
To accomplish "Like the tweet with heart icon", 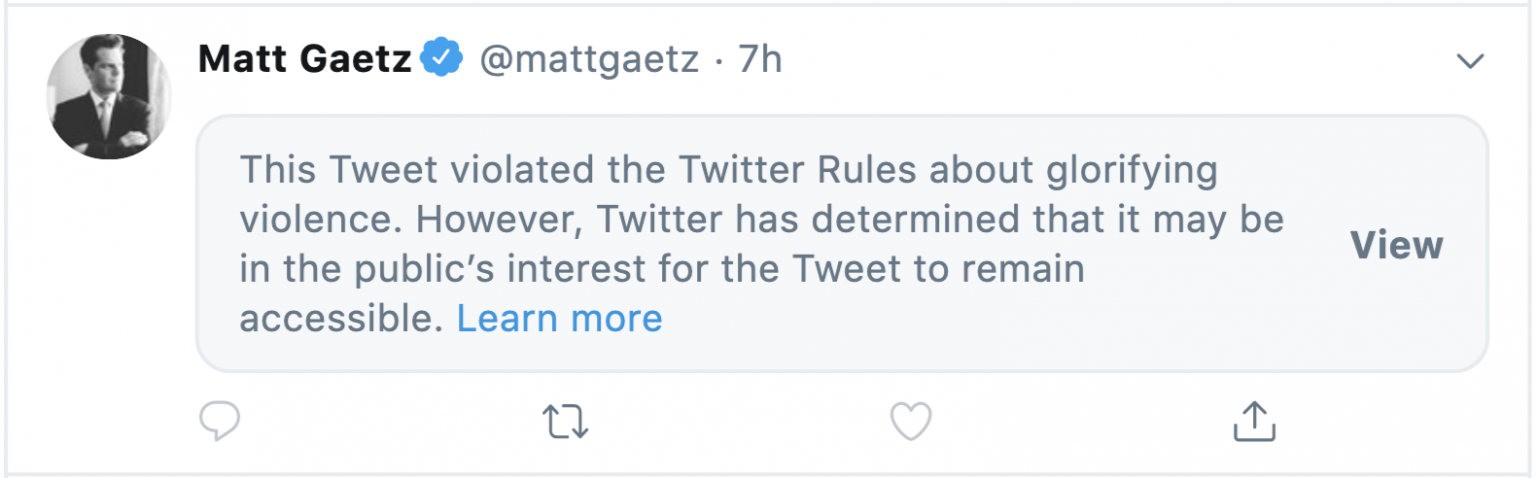I will [911, 422].
